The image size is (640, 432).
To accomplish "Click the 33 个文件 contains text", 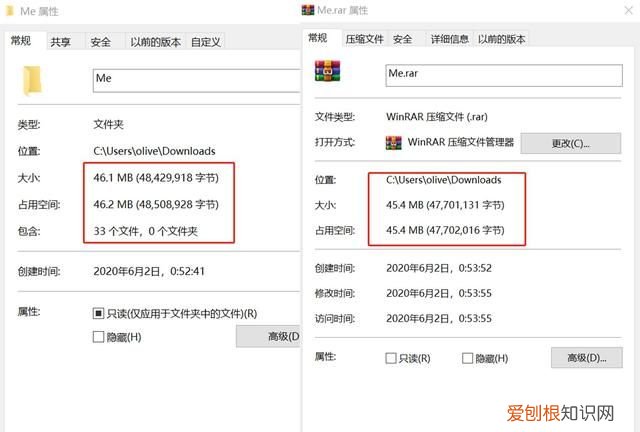I will coord(145,231).
